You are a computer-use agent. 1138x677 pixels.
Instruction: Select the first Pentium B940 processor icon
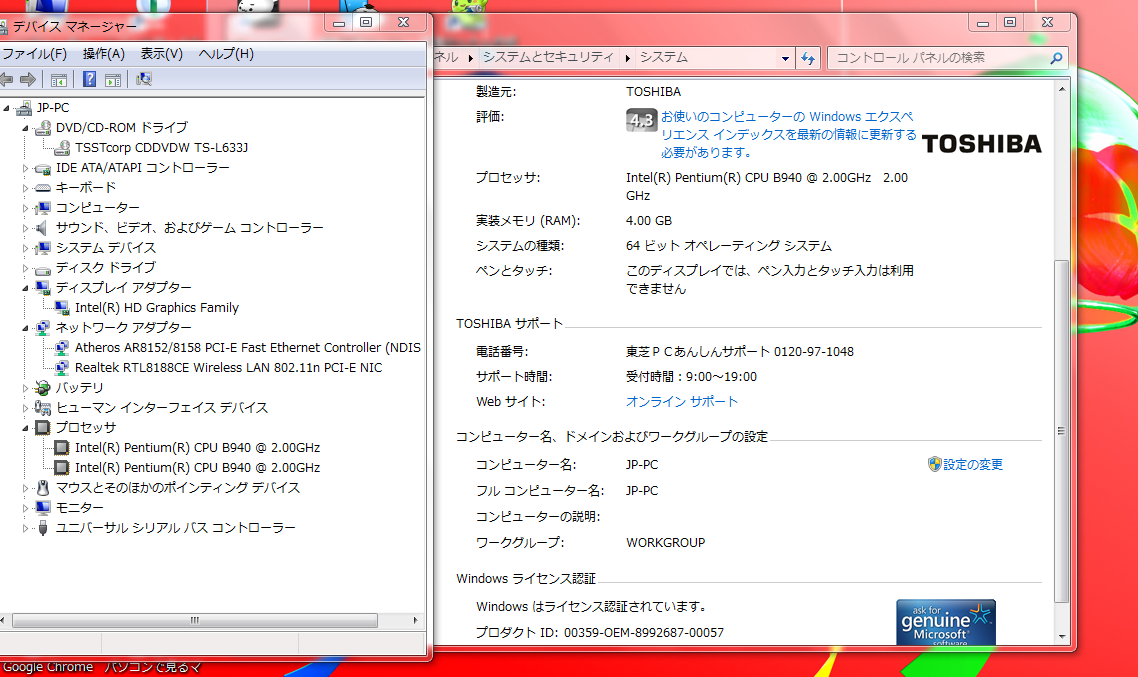click(x=62, y=448)
